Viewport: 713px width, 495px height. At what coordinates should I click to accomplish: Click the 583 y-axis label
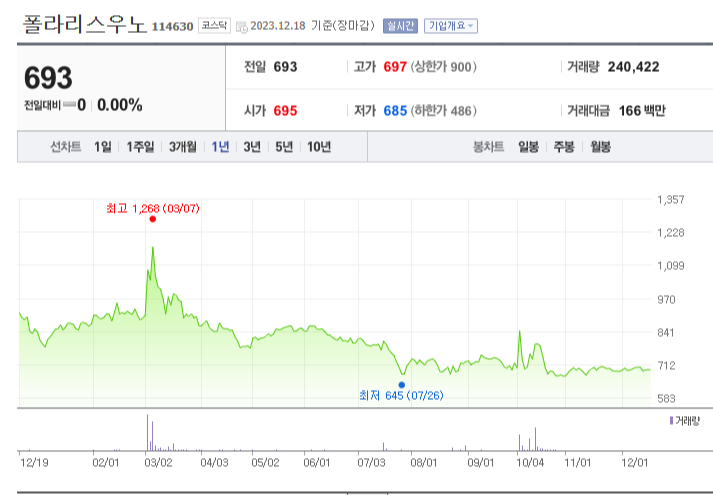[666, 399]
